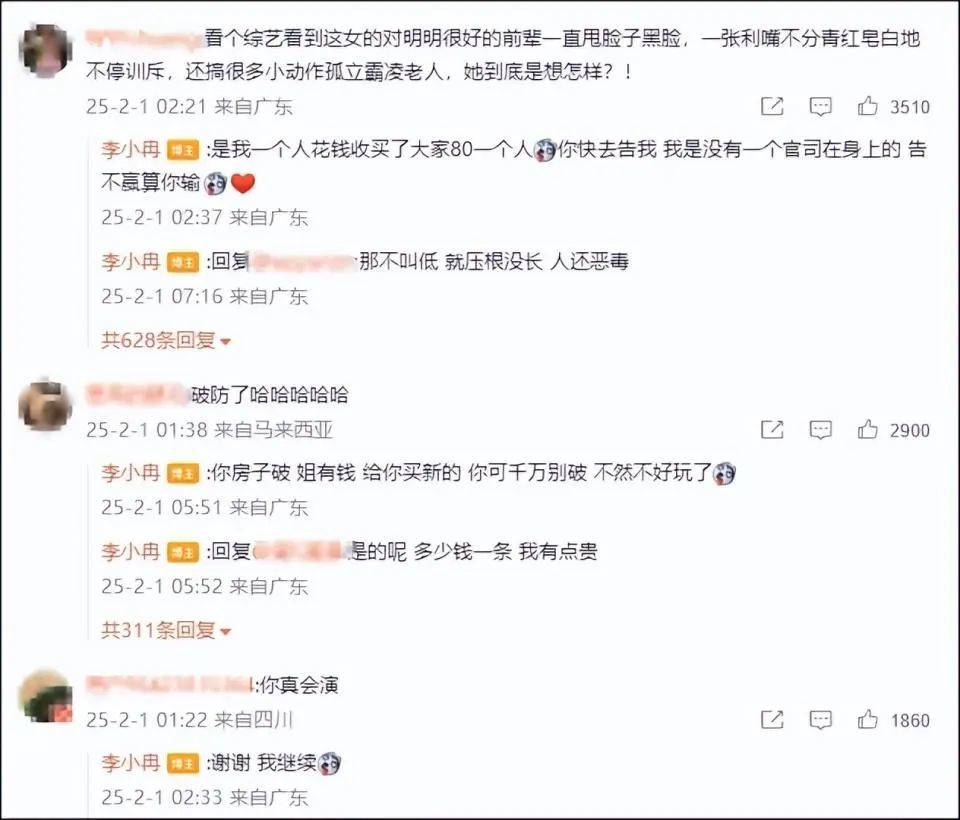Screen dimensions: 960x820
Task: Like the 破防了哈哈哈哈哈 comment
Action: pos(868,430)
